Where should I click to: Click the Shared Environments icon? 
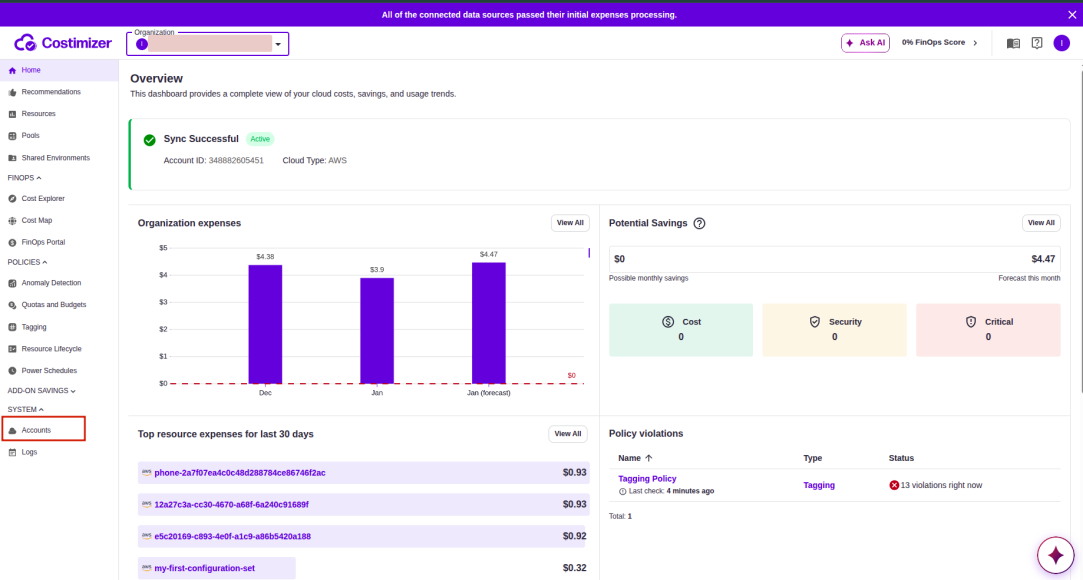click(12, 158)
